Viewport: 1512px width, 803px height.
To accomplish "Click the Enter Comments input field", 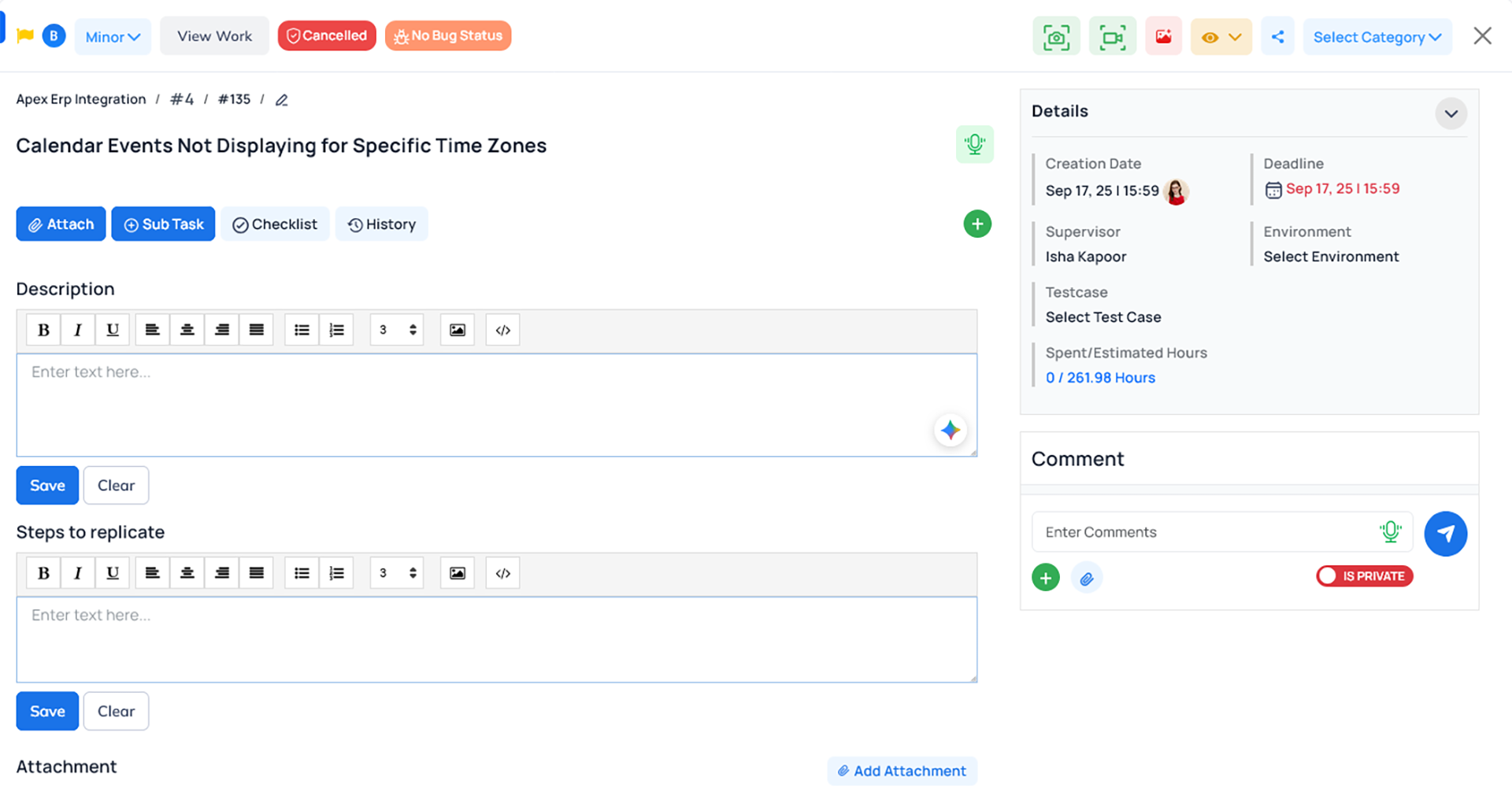I will coord(1205,532).
